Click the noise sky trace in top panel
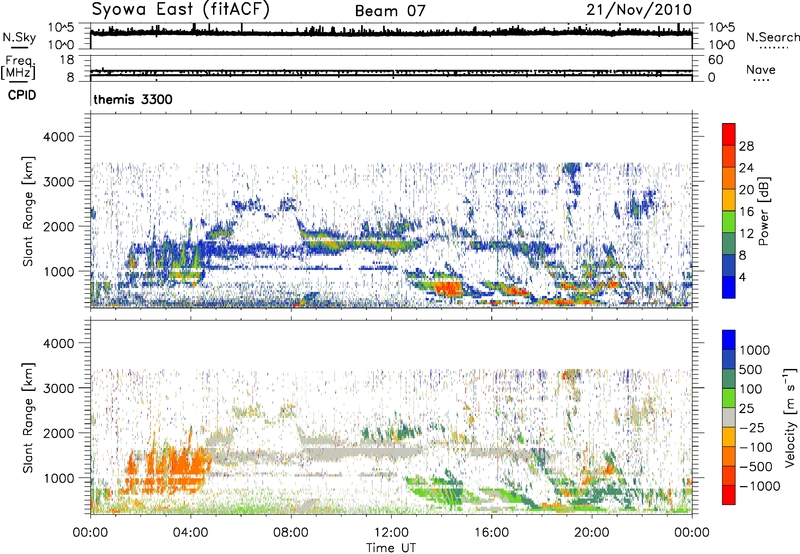Screen dimensions: 800x554 [x=391, y=32]
